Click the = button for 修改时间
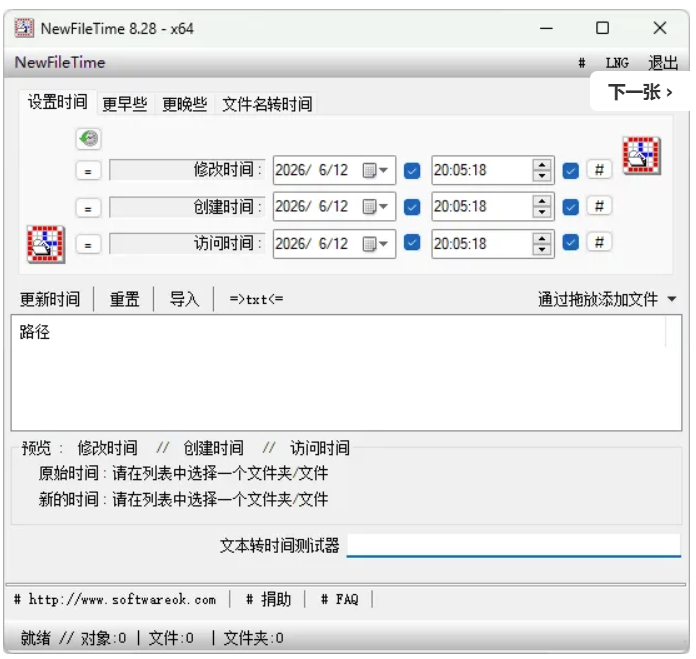Screen dimensions: 696x659 coord(88,170)
